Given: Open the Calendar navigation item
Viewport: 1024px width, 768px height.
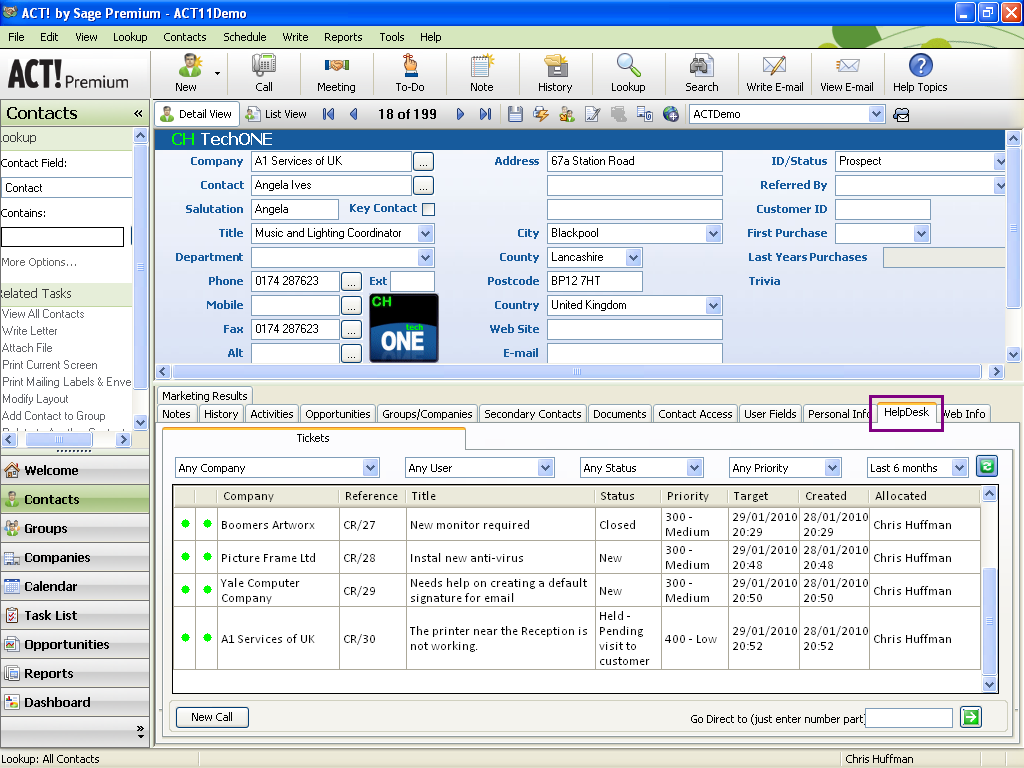Looking at the screenshot, I should (x=74, y=586).
